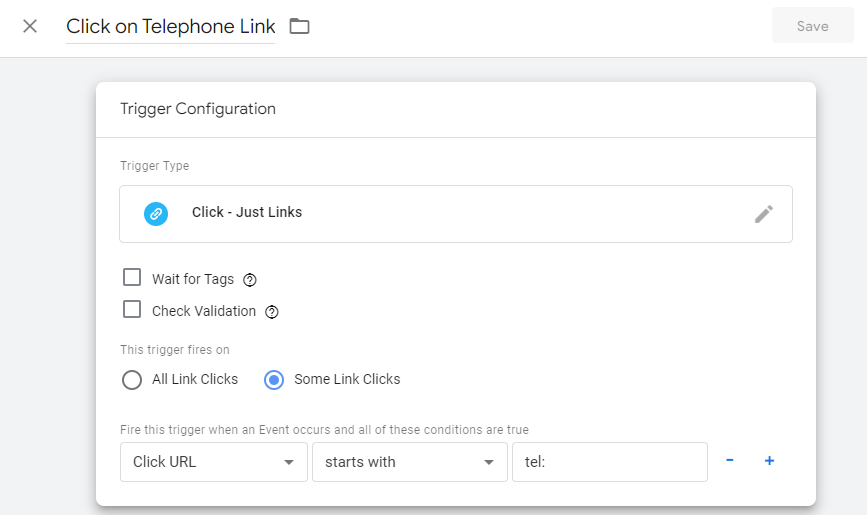Open the 'starts with' operator dropdown
867x515 pixels.
(410, 462)
